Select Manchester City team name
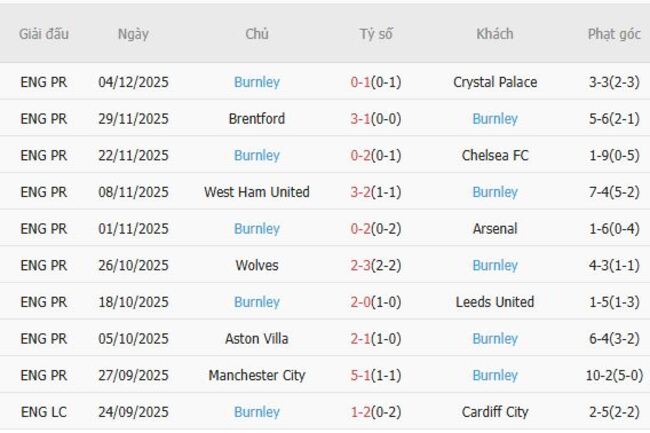Image resolution: width=650 pixels, height=433 pixels. coord(256,375)
